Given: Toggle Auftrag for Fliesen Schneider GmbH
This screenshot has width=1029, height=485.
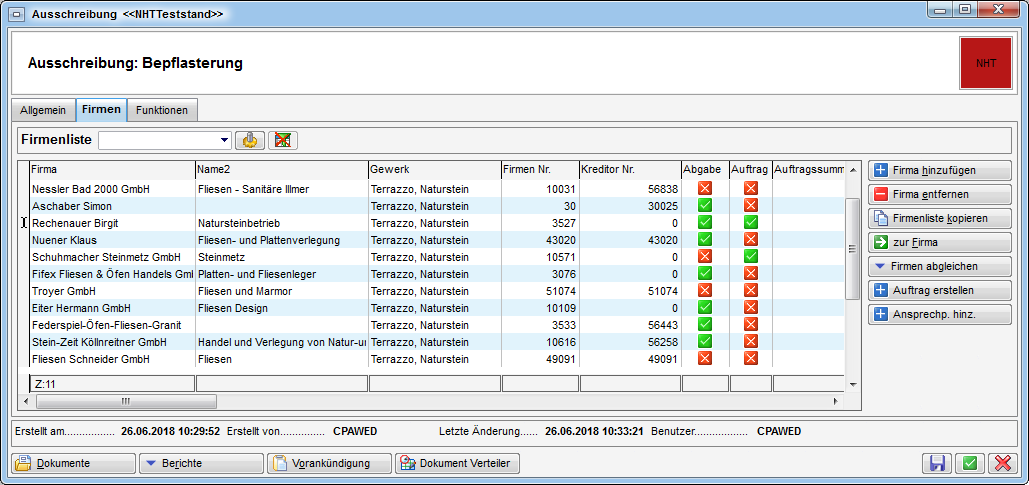Looking at the screenshot, I should tap(751, 359).
